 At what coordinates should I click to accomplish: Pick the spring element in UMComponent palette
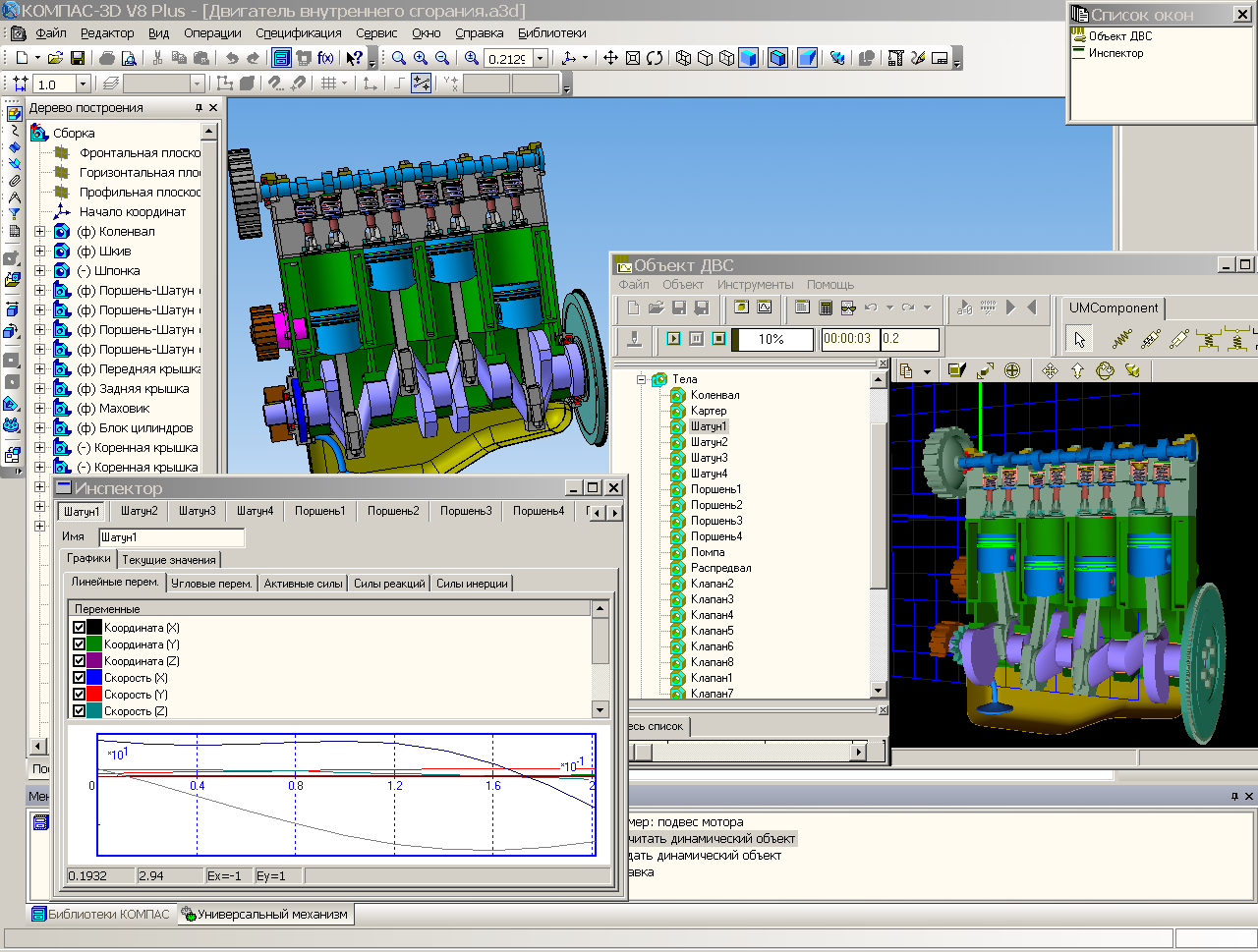1121,340
